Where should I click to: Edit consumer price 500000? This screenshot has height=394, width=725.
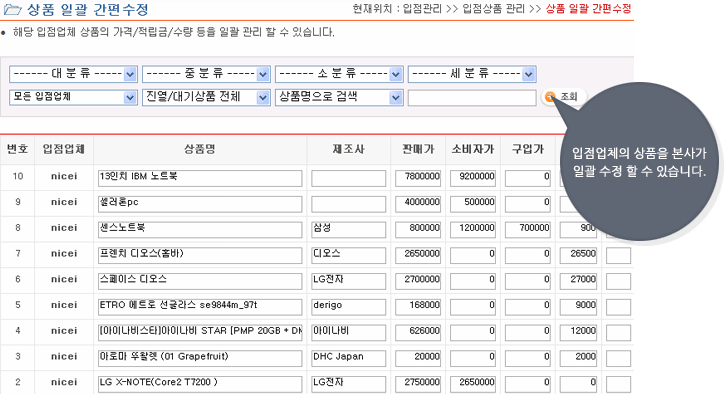pos(473,204)
